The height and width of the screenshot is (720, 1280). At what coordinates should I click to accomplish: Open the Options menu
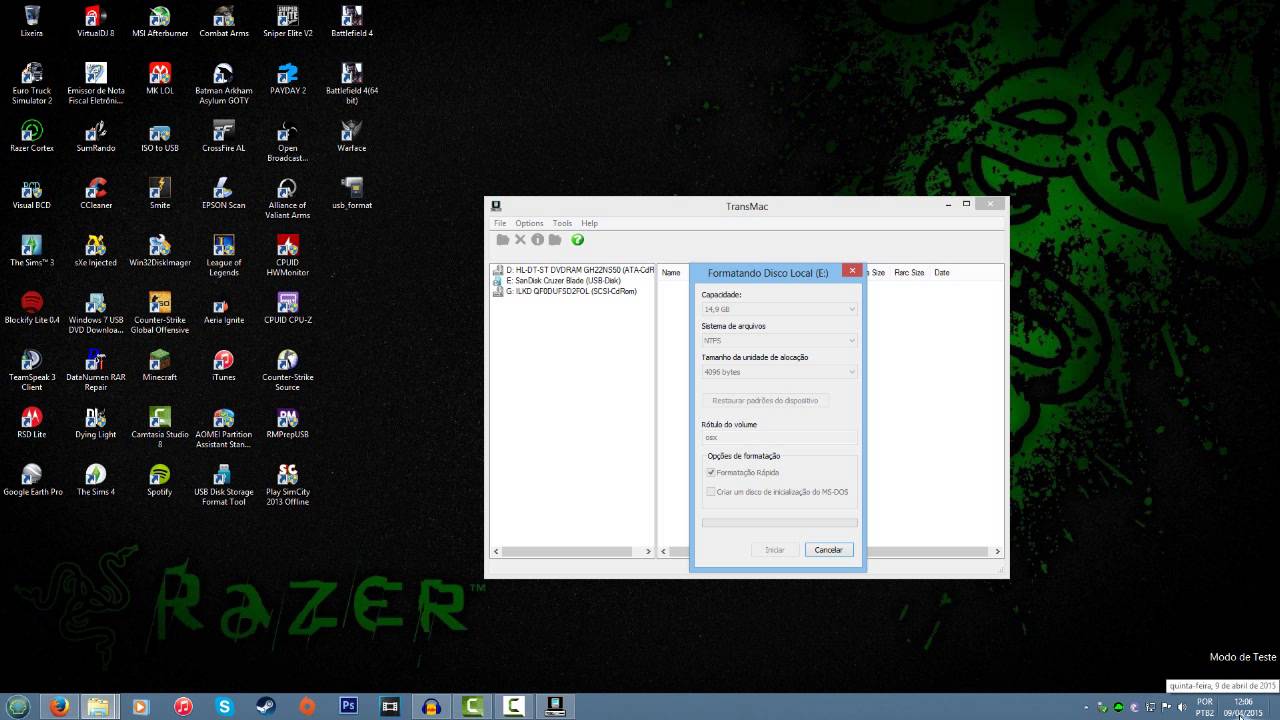[x=529, y=223]
